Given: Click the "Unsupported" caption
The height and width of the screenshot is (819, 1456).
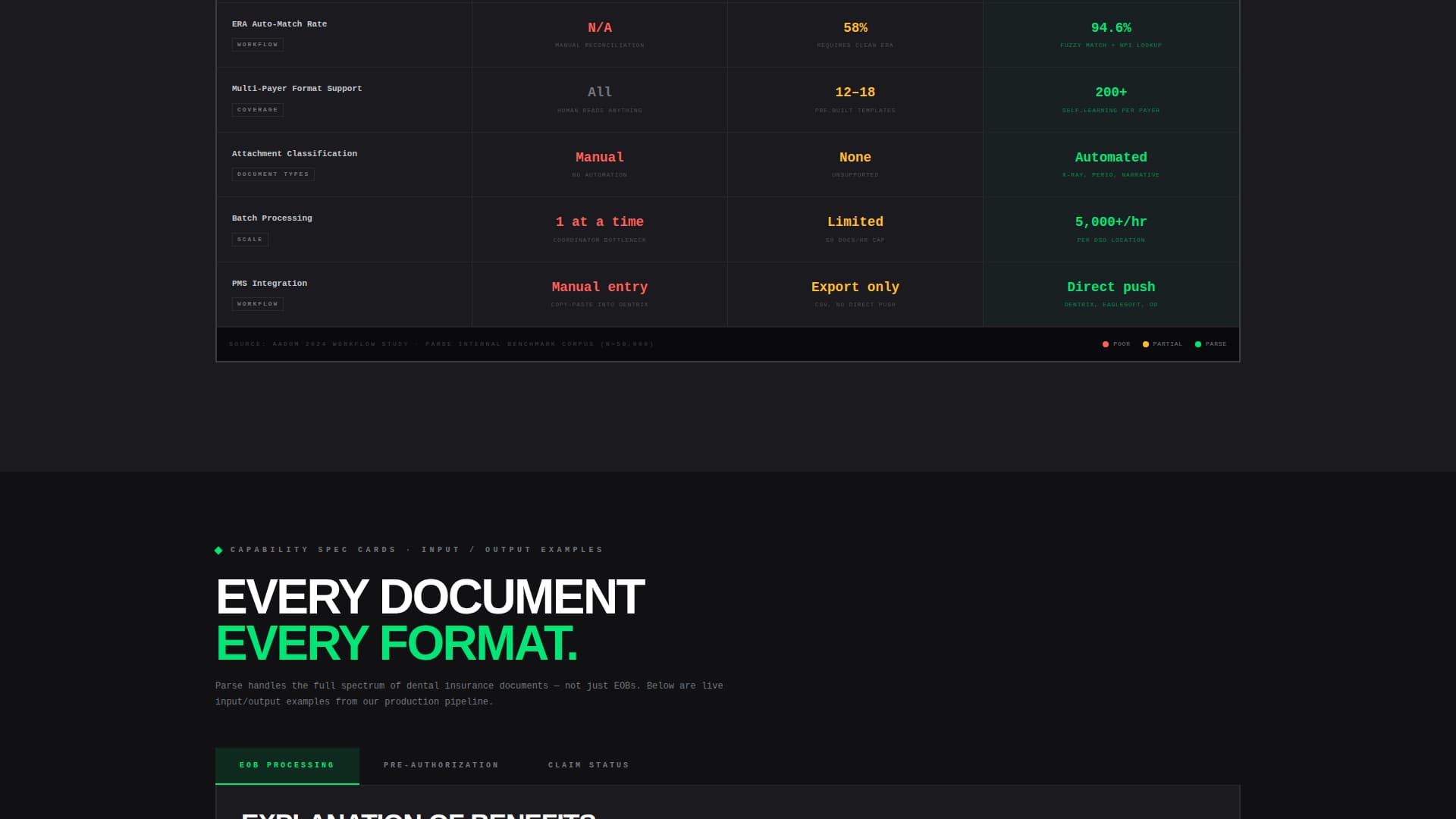Looking at the screenshot, I should (x=855, y=175).
